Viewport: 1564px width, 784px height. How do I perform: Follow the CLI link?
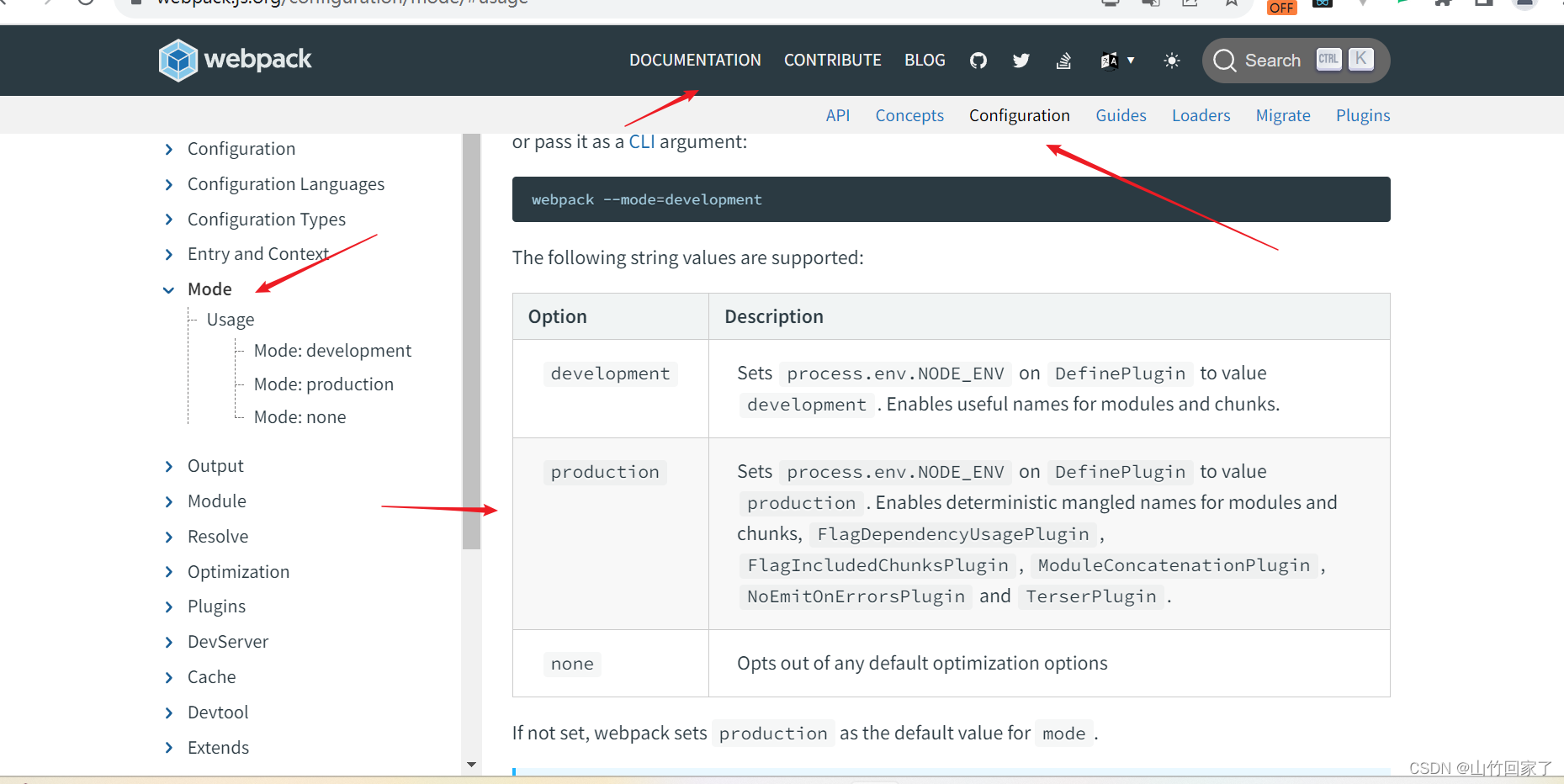tap(642, 141)
